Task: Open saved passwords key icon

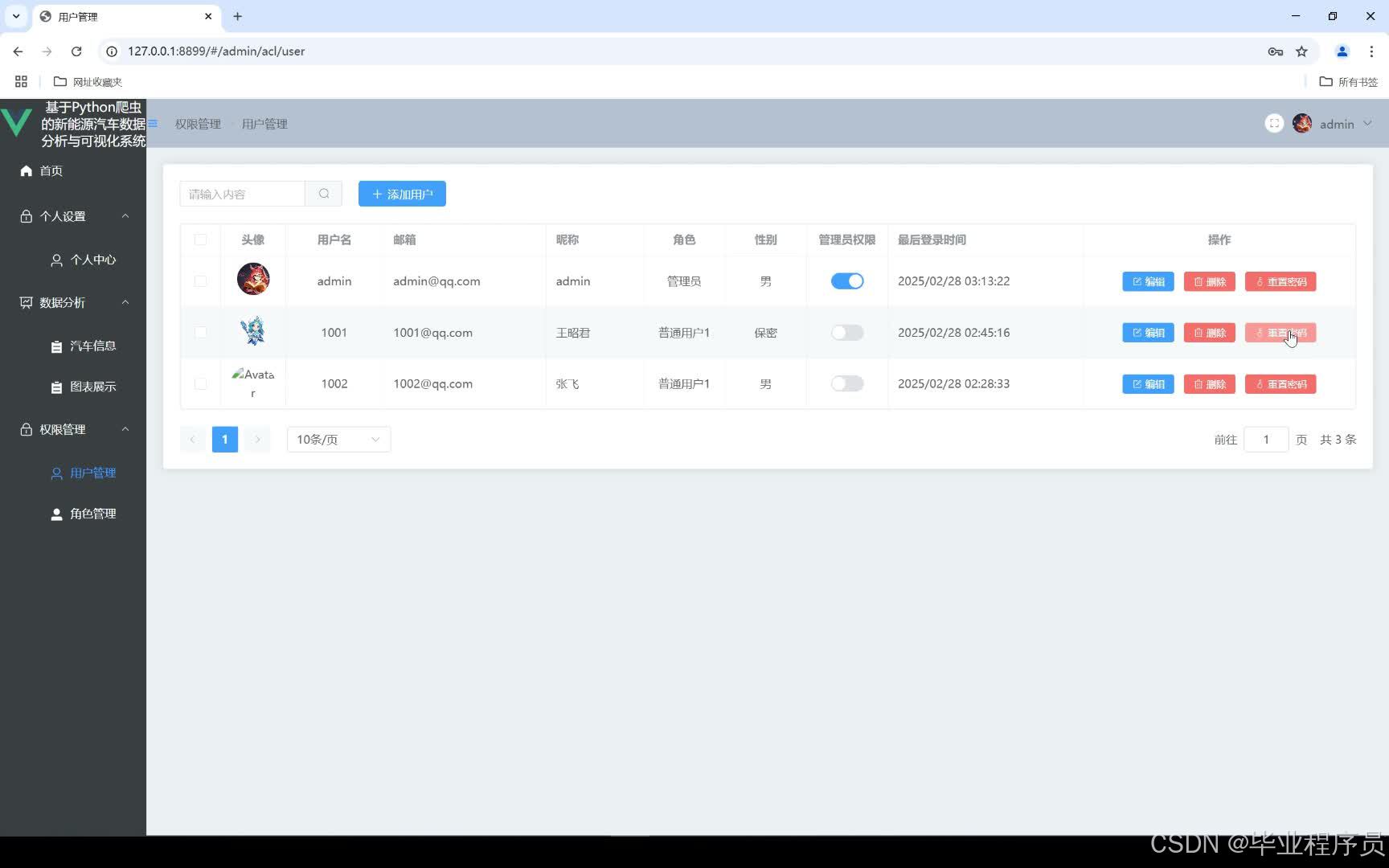Action: click(1275, 51)
